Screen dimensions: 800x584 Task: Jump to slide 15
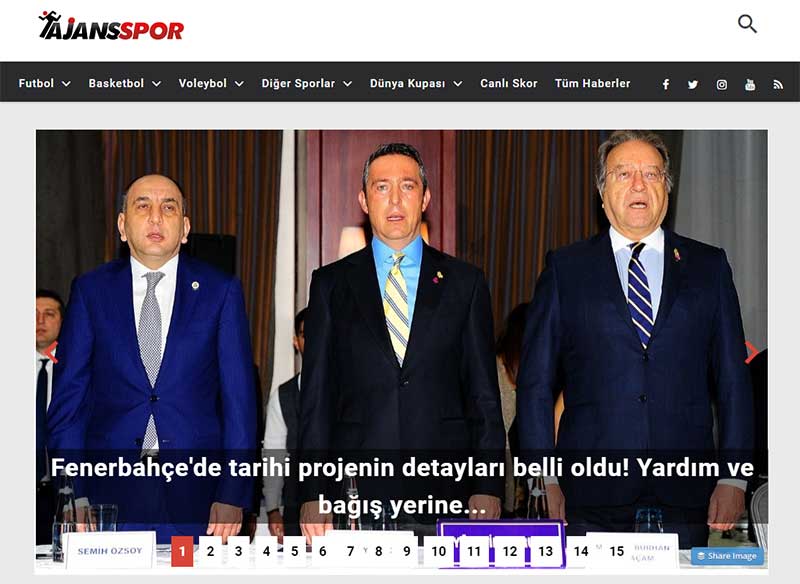[x=617, y=551]
